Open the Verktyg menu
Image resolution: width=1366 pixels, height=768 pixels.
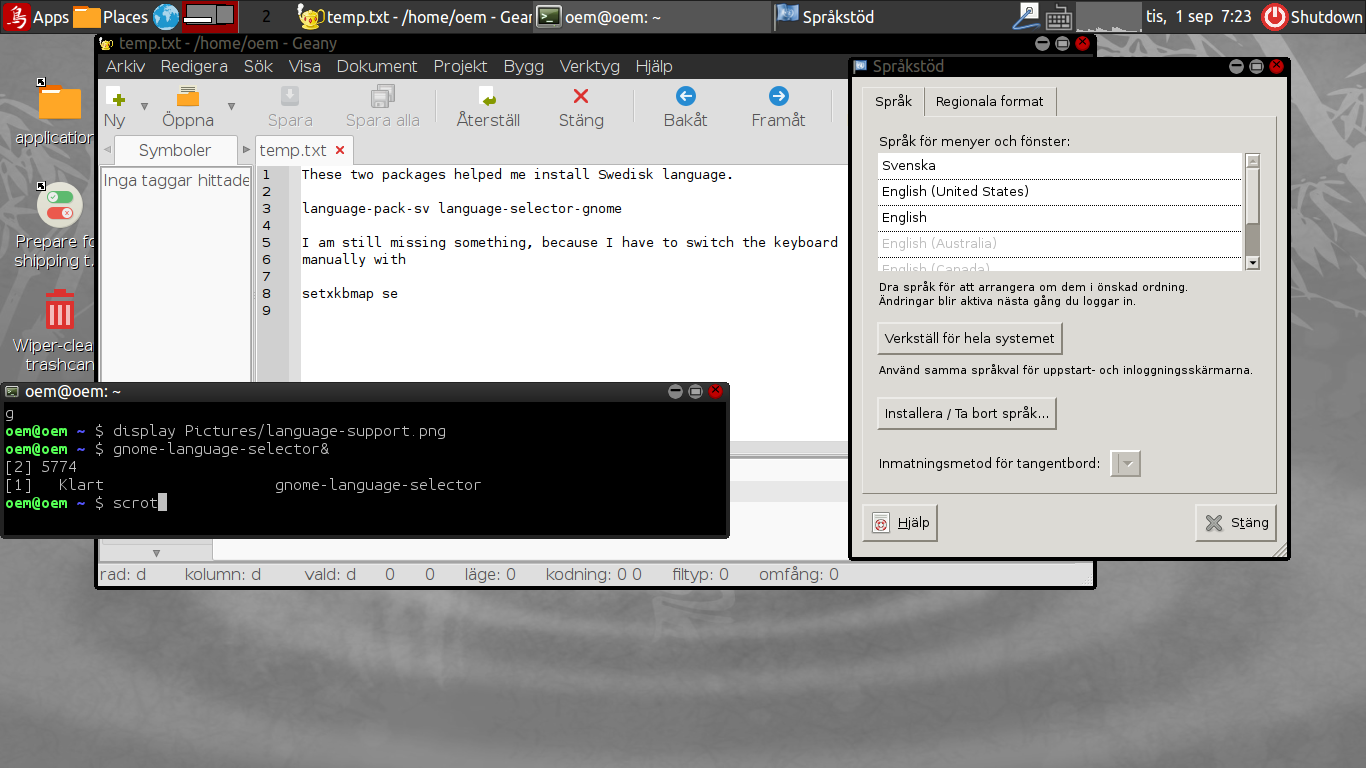coord(589,66)
